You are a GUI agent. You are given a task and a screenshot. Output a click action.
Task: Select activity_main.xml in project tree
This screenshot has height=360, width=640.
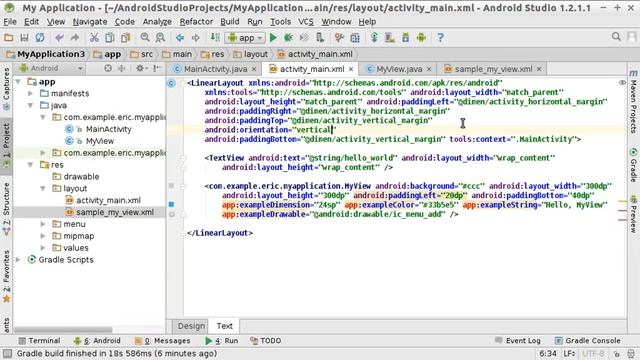(108, 200)
